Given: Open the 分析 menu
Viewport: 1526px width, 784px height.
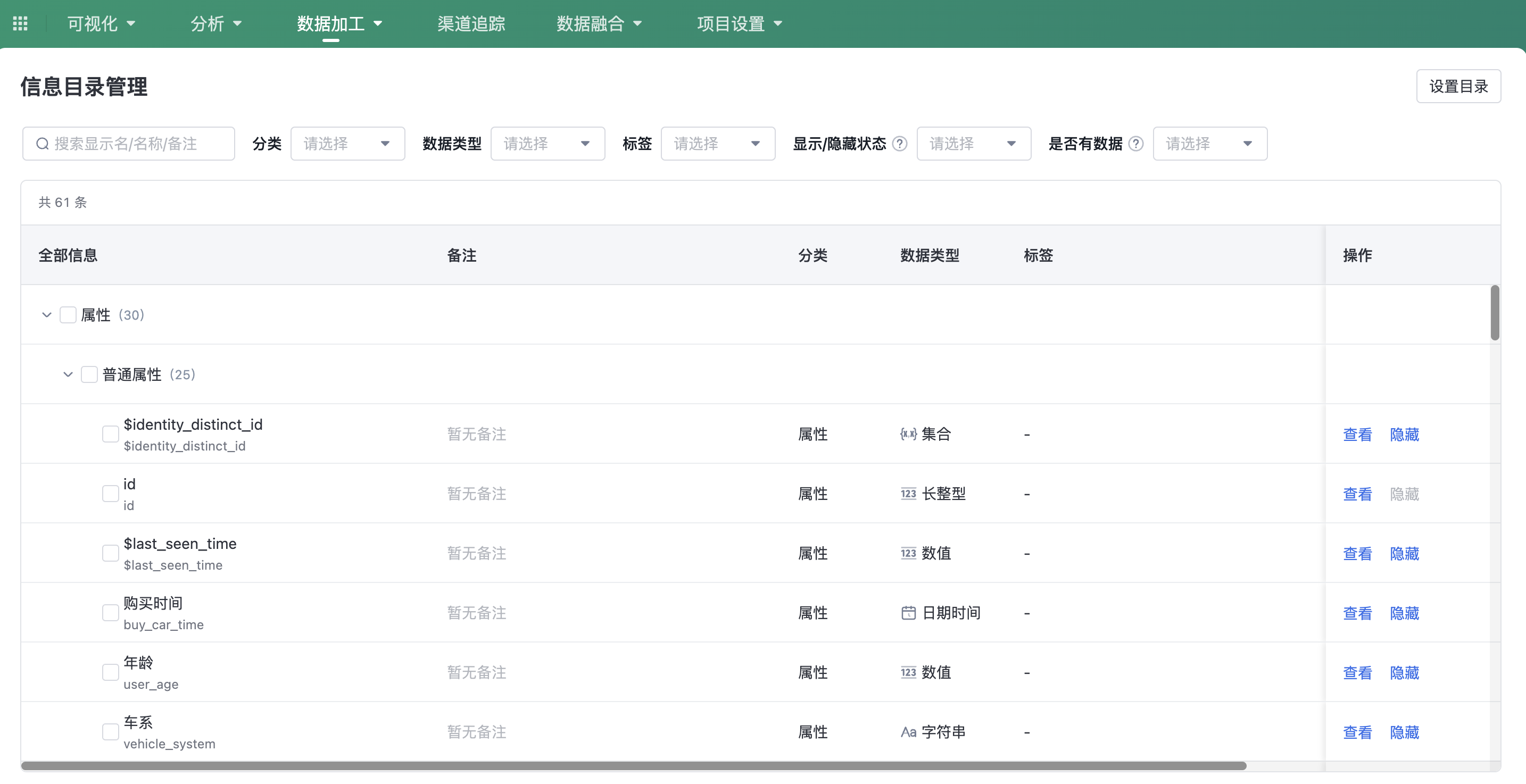Looking at the screenshot, I should [x=216, y=24].
